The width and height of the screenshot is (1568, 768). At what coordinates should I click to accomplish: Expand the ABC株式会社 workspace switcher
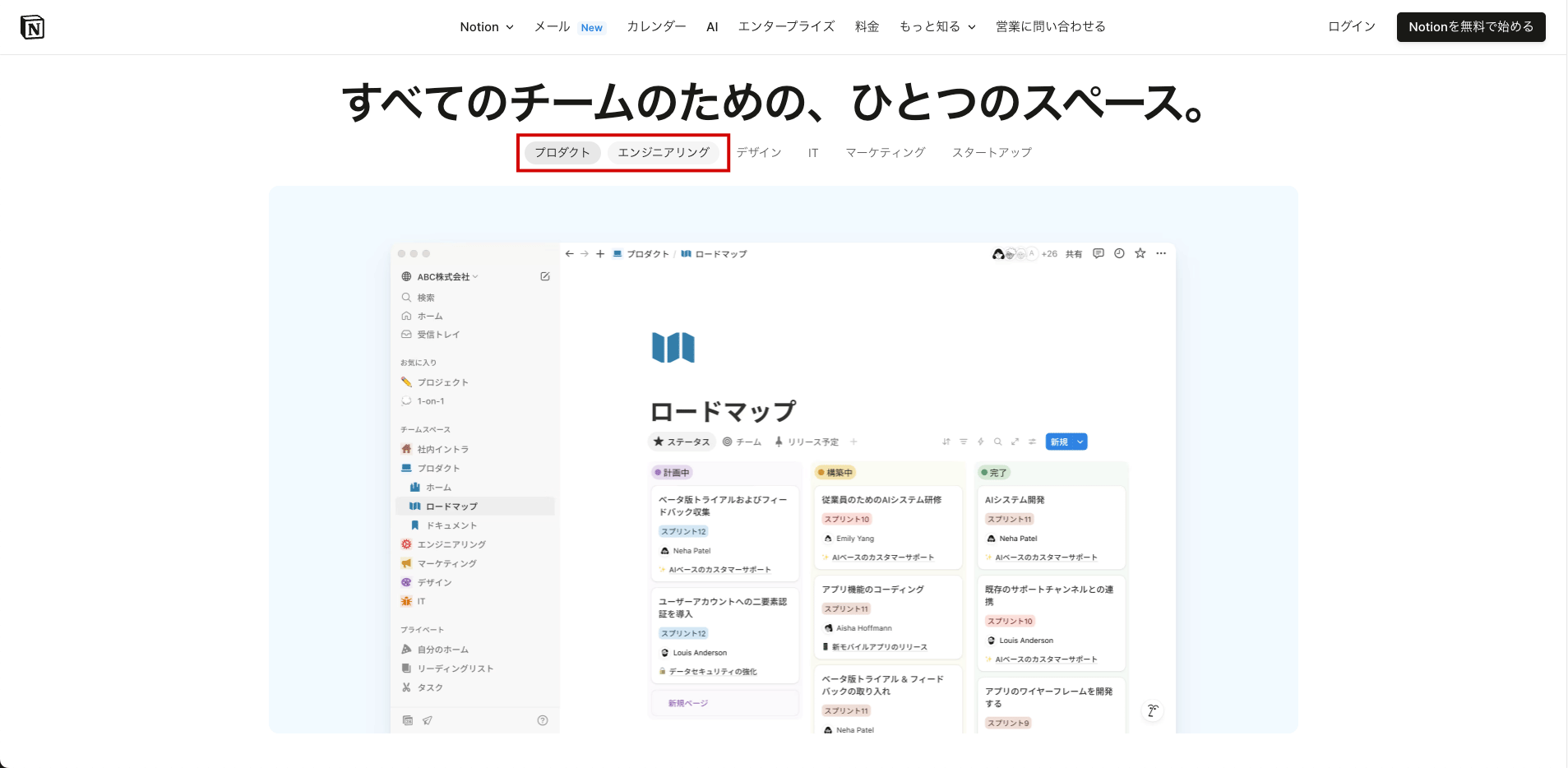[x=440, y=277]
